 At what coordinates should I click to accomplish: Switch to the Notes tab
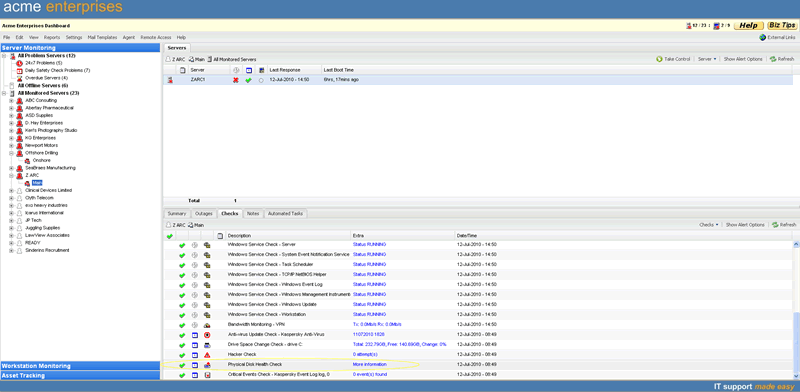pos(253,214)
